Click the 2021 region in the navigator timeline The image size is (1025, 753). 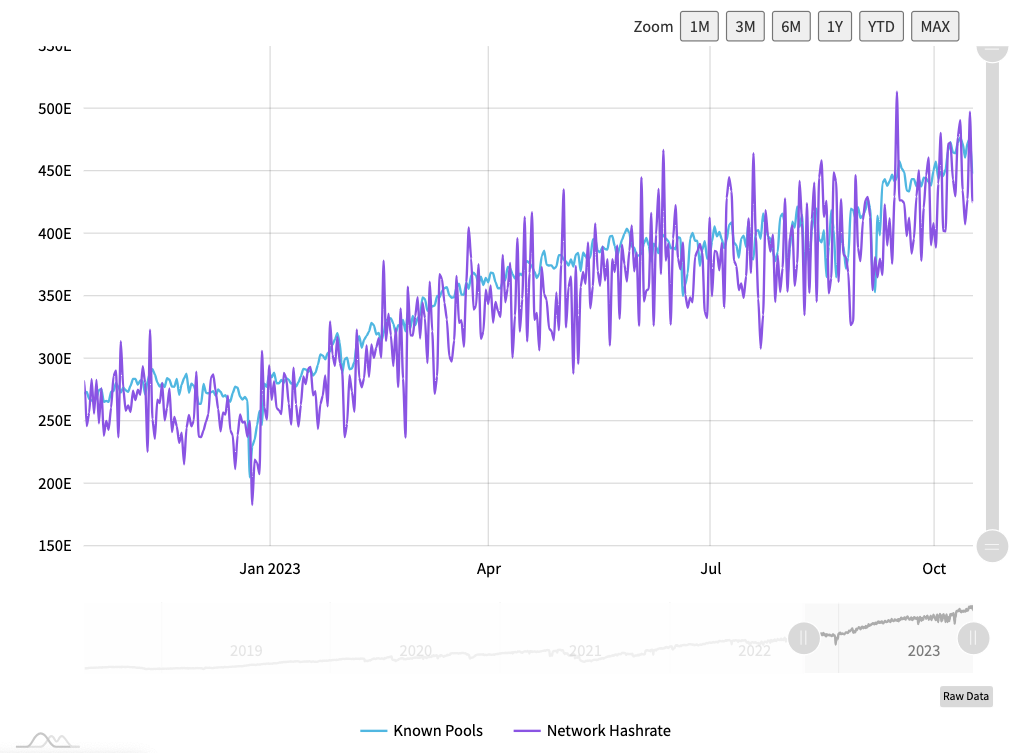(x=585, y=650)
